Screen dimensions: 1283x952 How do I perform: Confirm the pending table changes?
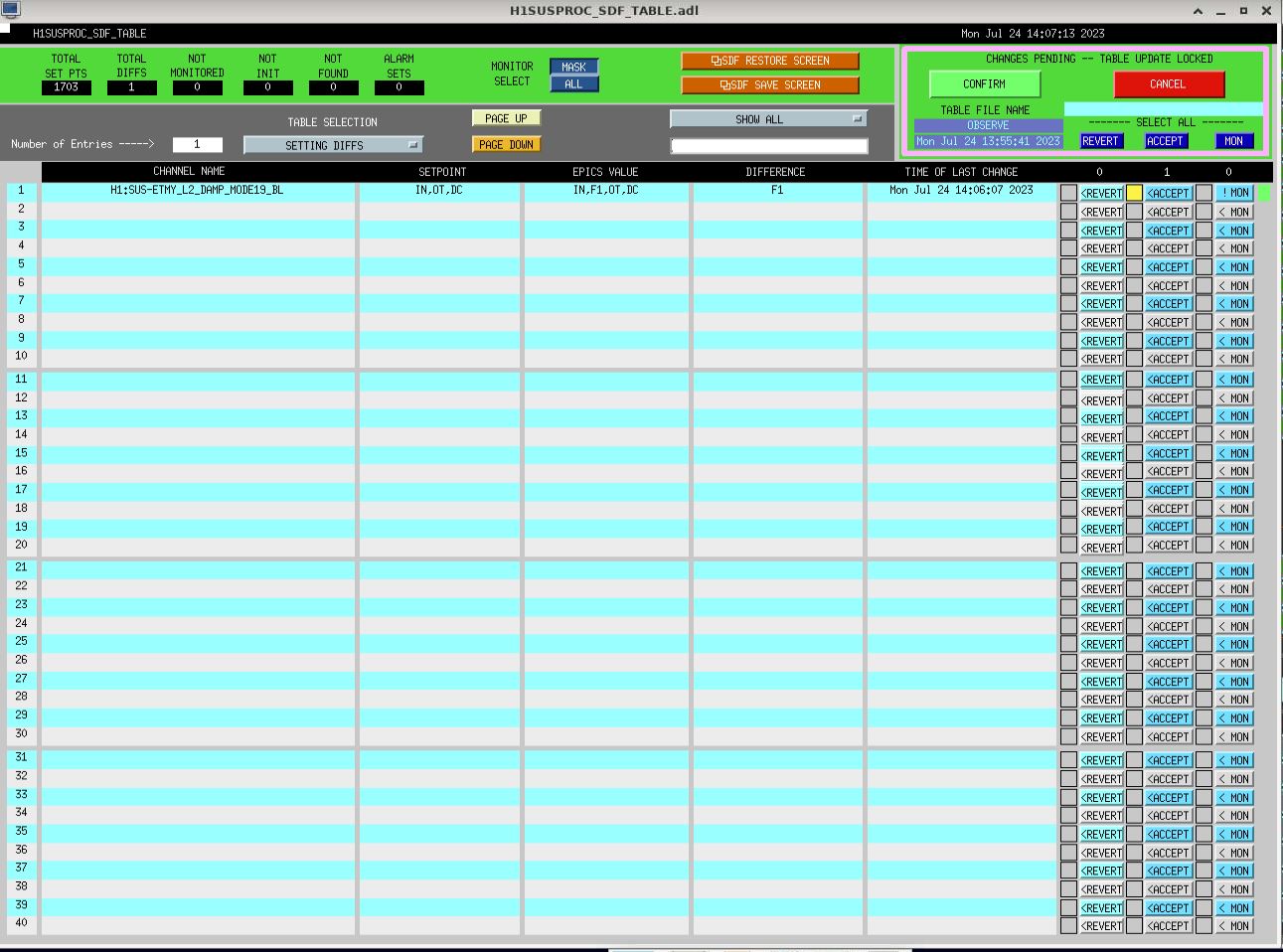(x=983, y=84)
